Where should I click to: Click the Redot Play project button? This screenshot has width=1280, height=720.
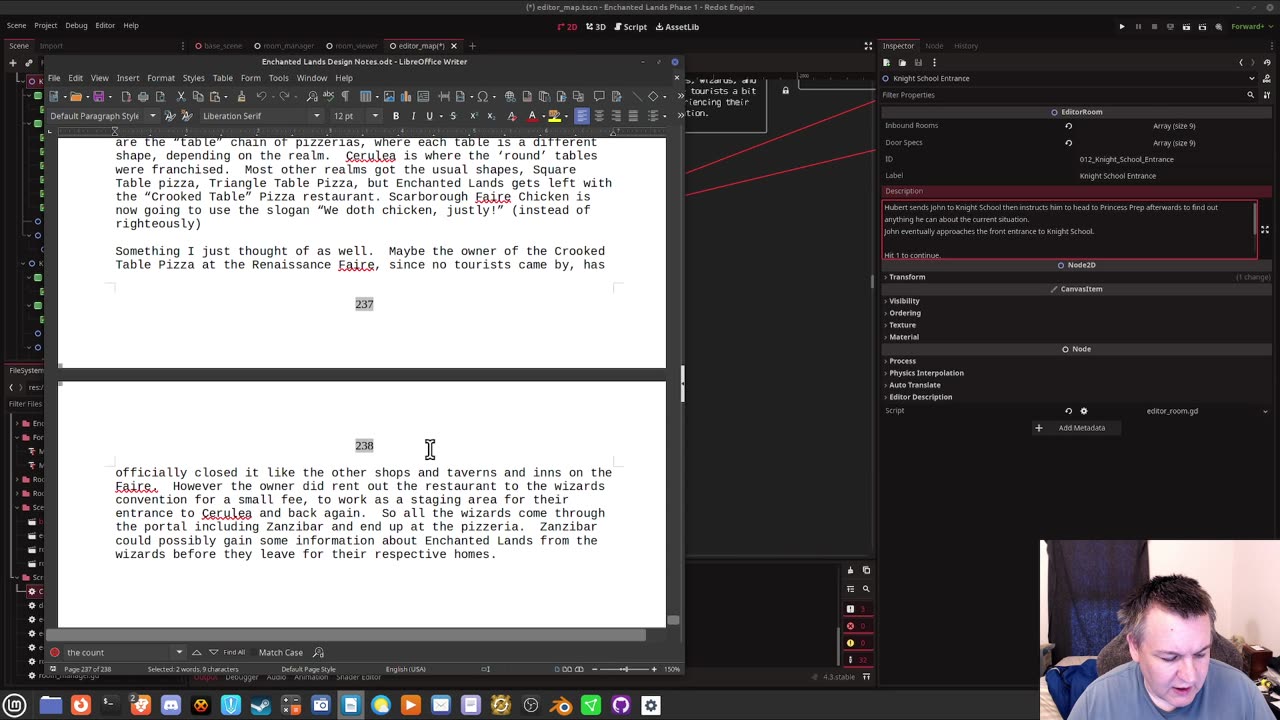point(1122,27)
